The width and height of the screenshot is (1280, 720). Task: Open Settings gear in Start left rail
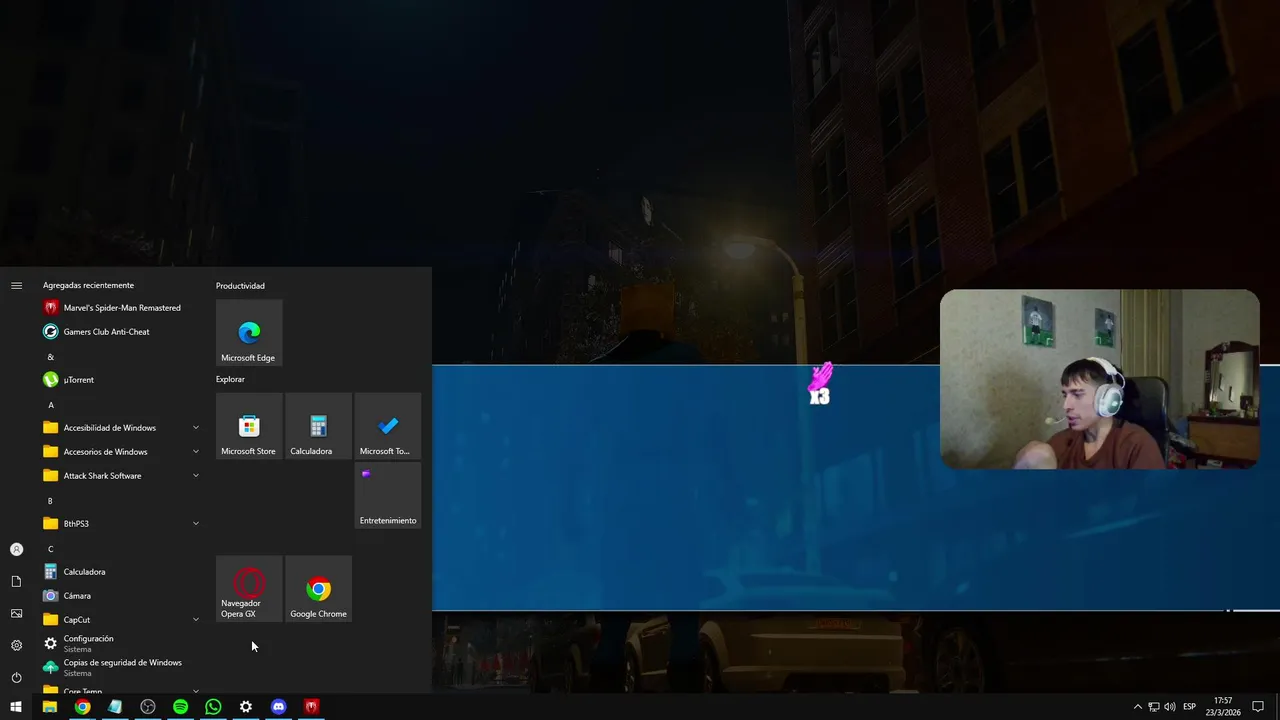(16, 645)
